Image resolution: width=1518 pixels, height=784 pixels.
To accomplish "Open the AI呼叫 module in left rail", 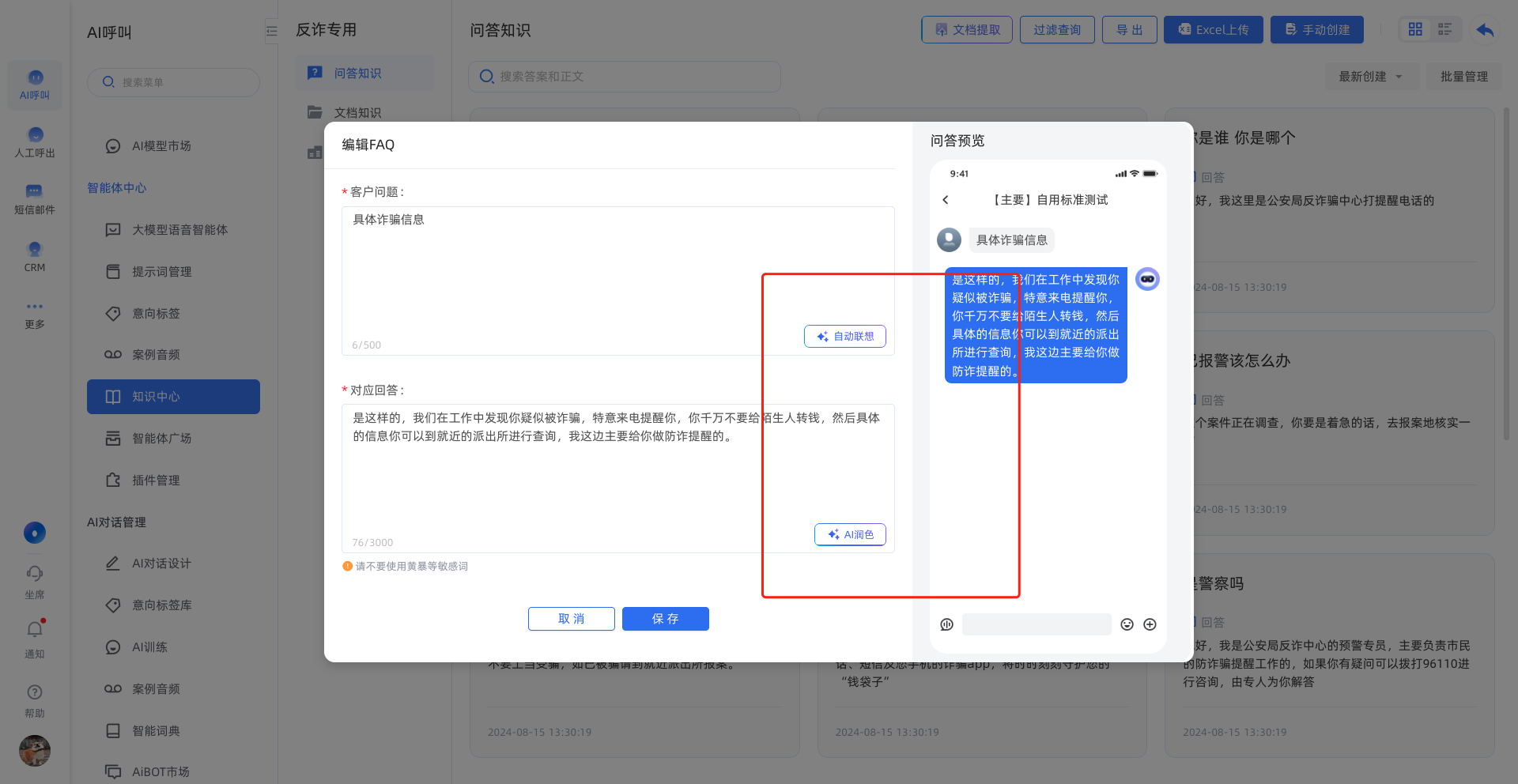I will (35, 85).
